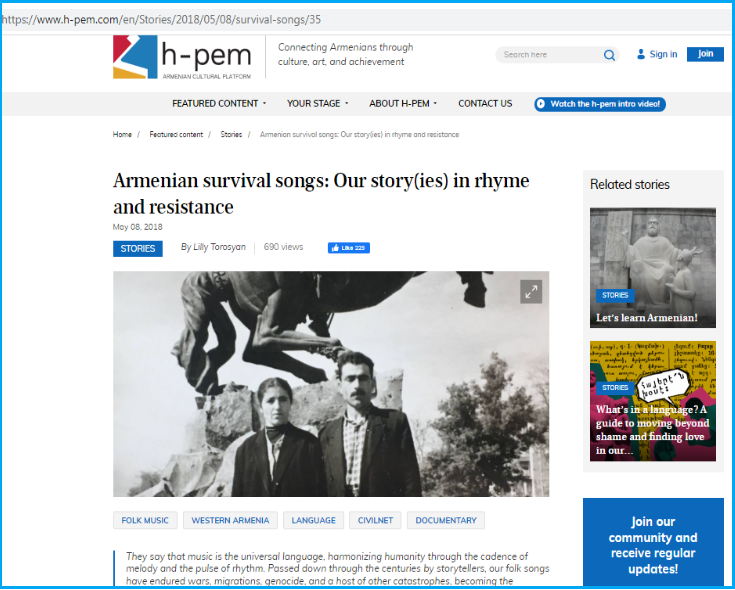Open the Stories breadcrumb link

coord(231,134)
